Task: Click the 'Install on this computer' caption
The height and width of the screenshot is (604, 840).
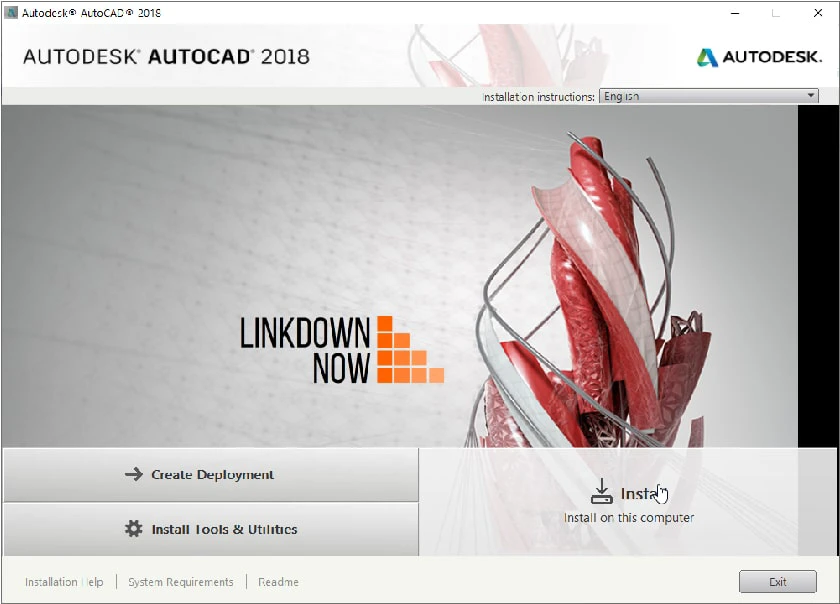Action: (628, 518)
